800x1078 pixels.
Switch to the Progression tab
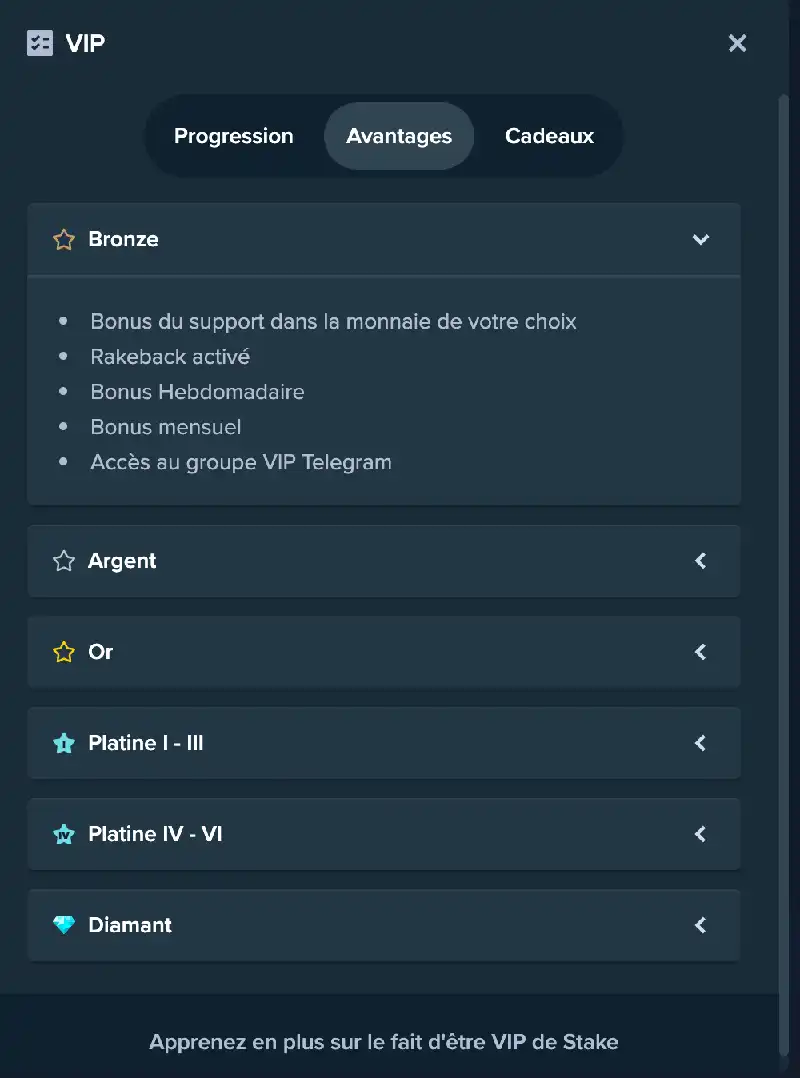[234, 136]
